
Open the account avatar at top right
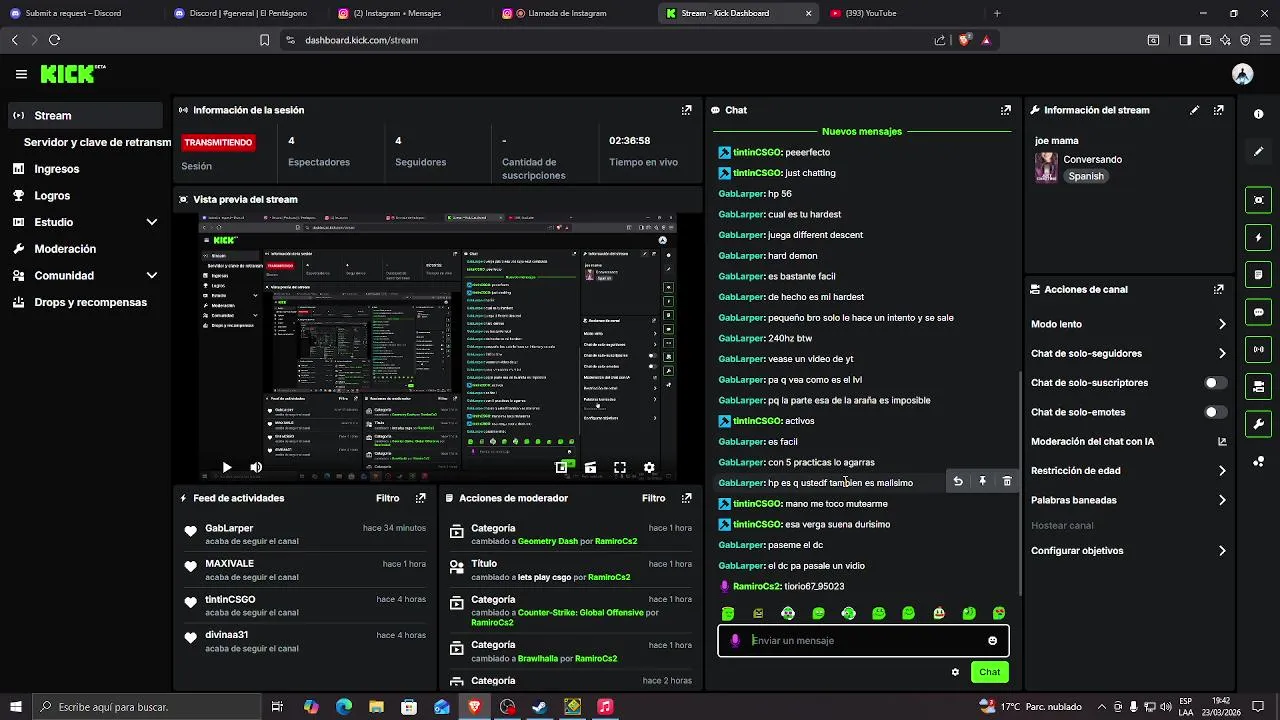coord(1243,74)
